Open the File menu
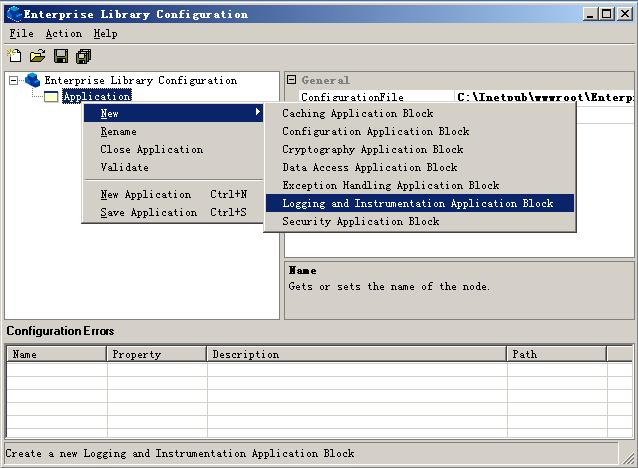638x468 pixels. [21, 33]
